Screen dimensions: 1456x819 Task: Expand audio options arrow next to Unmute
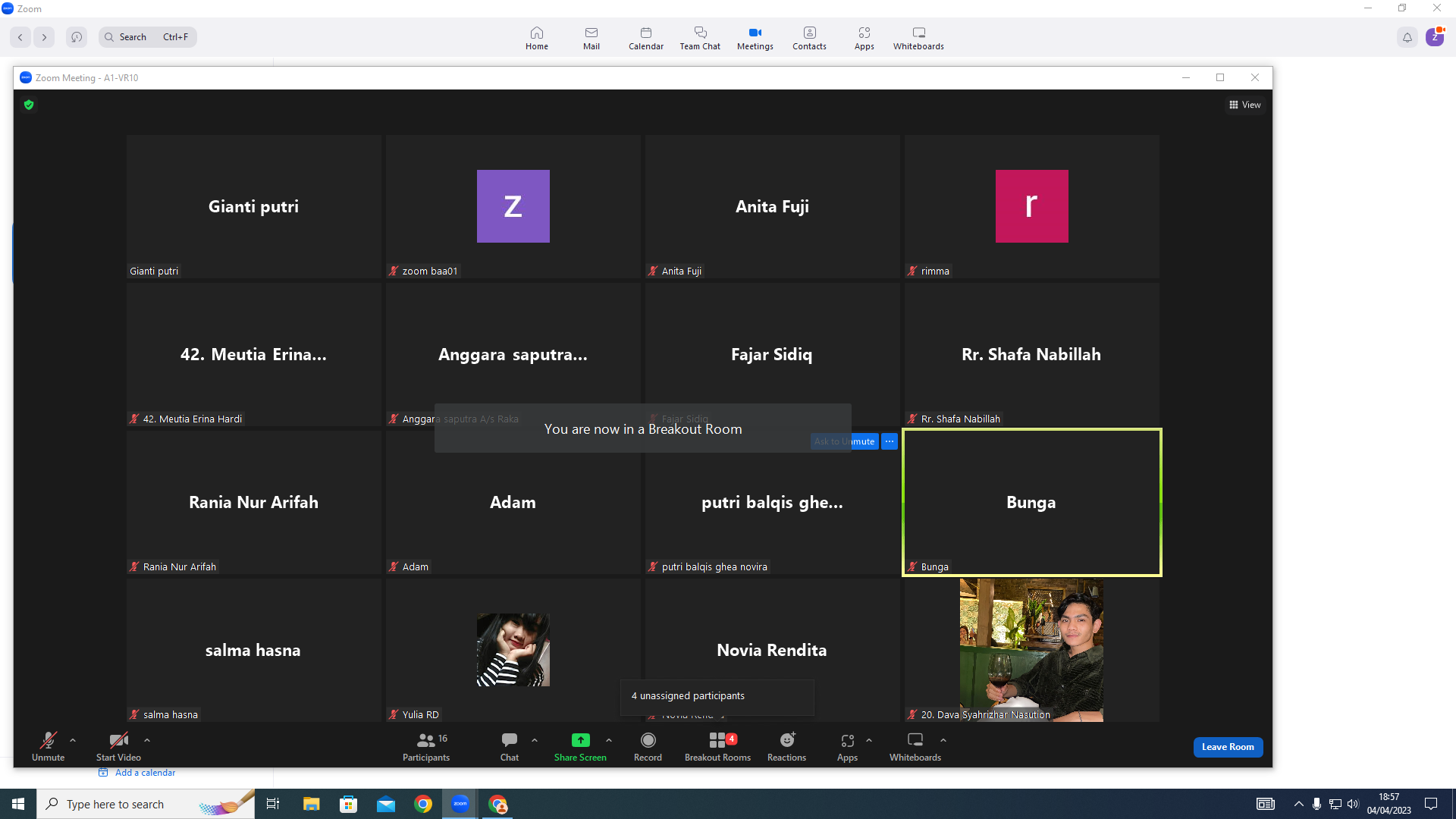click(73, 740)
